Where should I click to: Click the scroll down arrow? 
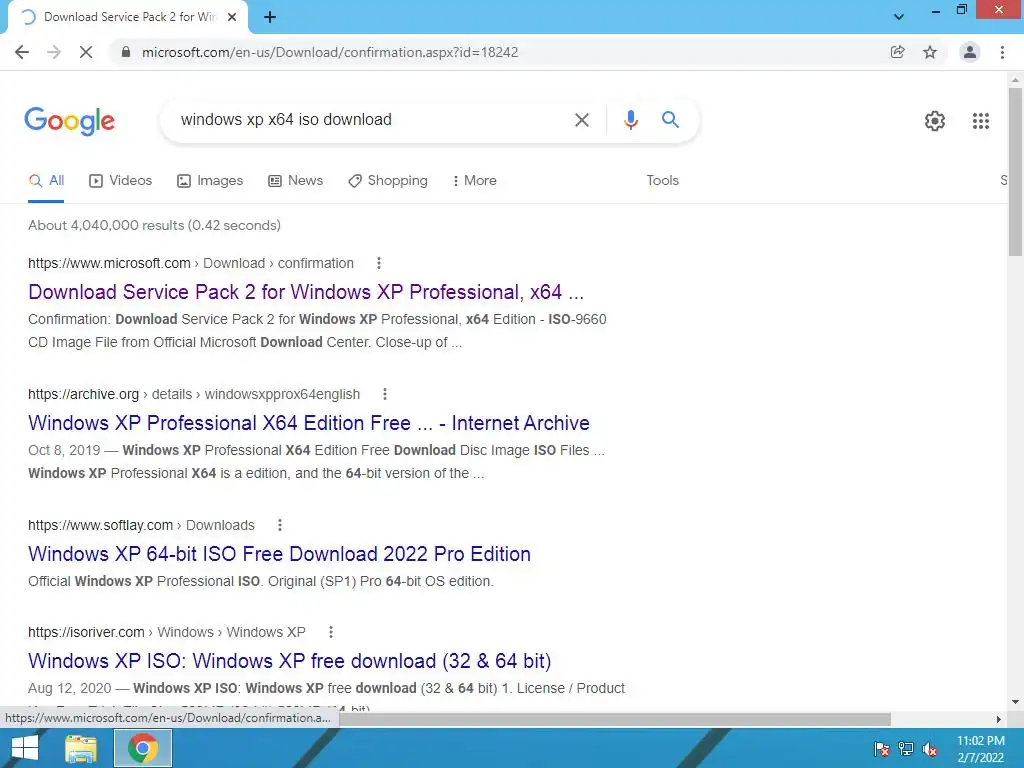[x=1015, y=702]
